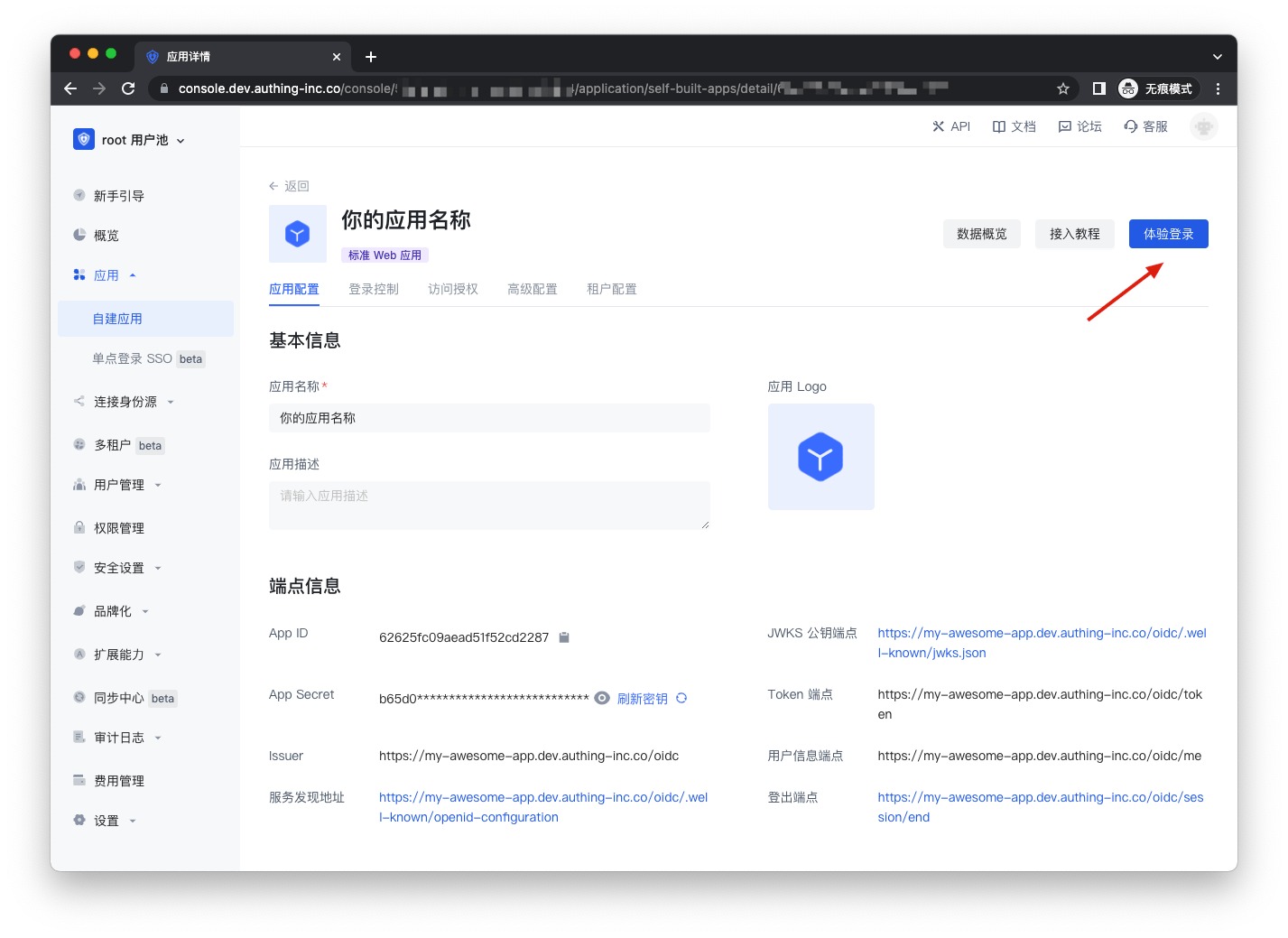Image resolution: width=1288 pixels, height=938 pixels.
Task: Switch to the advanced configuration tab
Action: [533, 289]
